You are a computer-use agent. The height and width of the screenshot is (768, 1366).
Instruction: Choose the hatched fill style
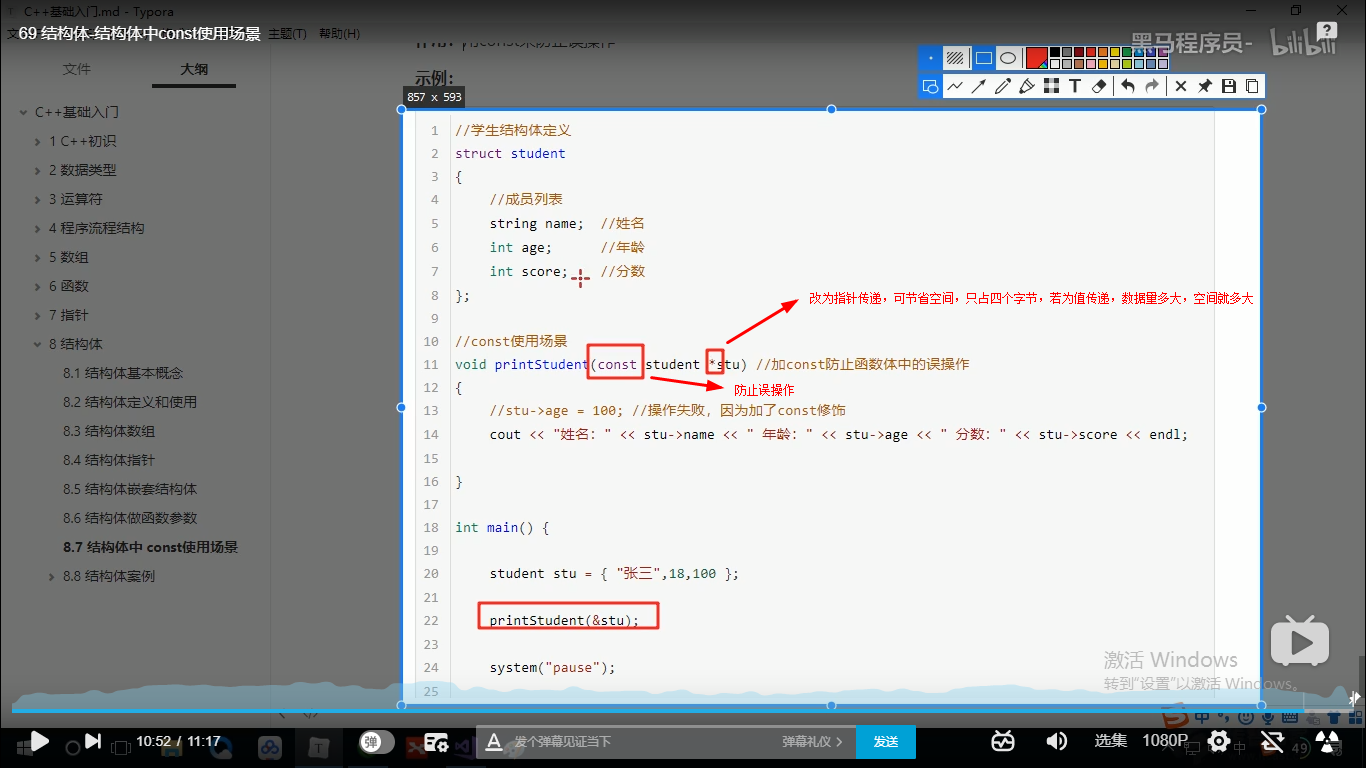[x=955, y=58]
